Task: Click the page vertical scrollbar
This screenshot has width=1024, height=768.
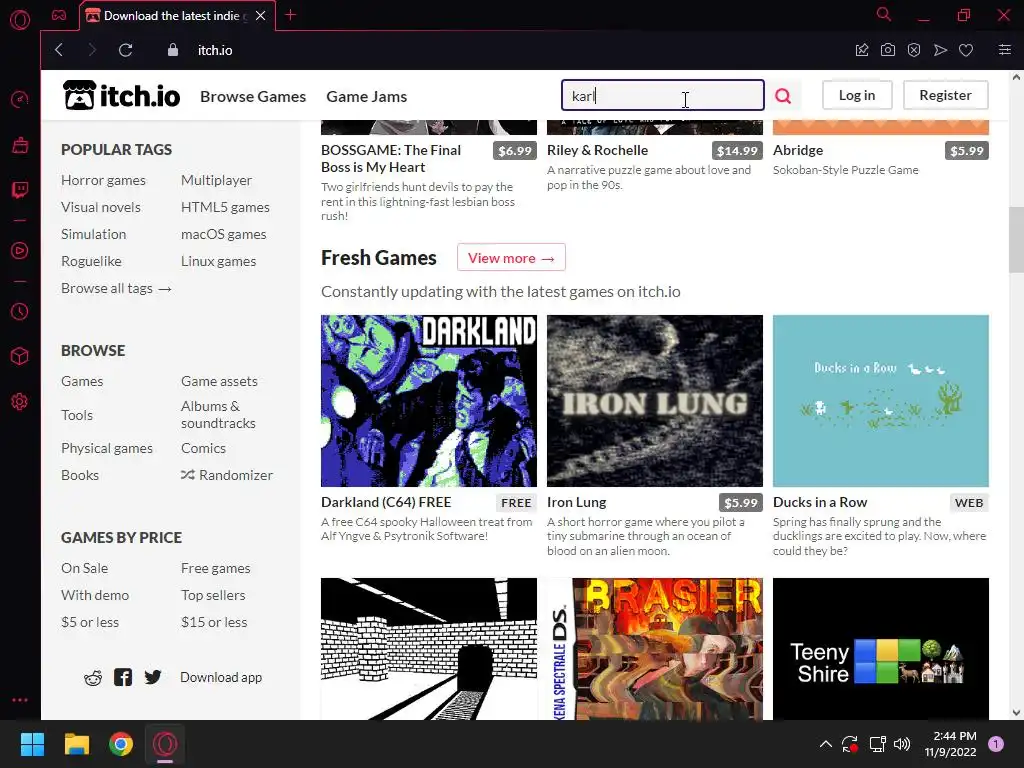Action: click(x=1016, y=240)
